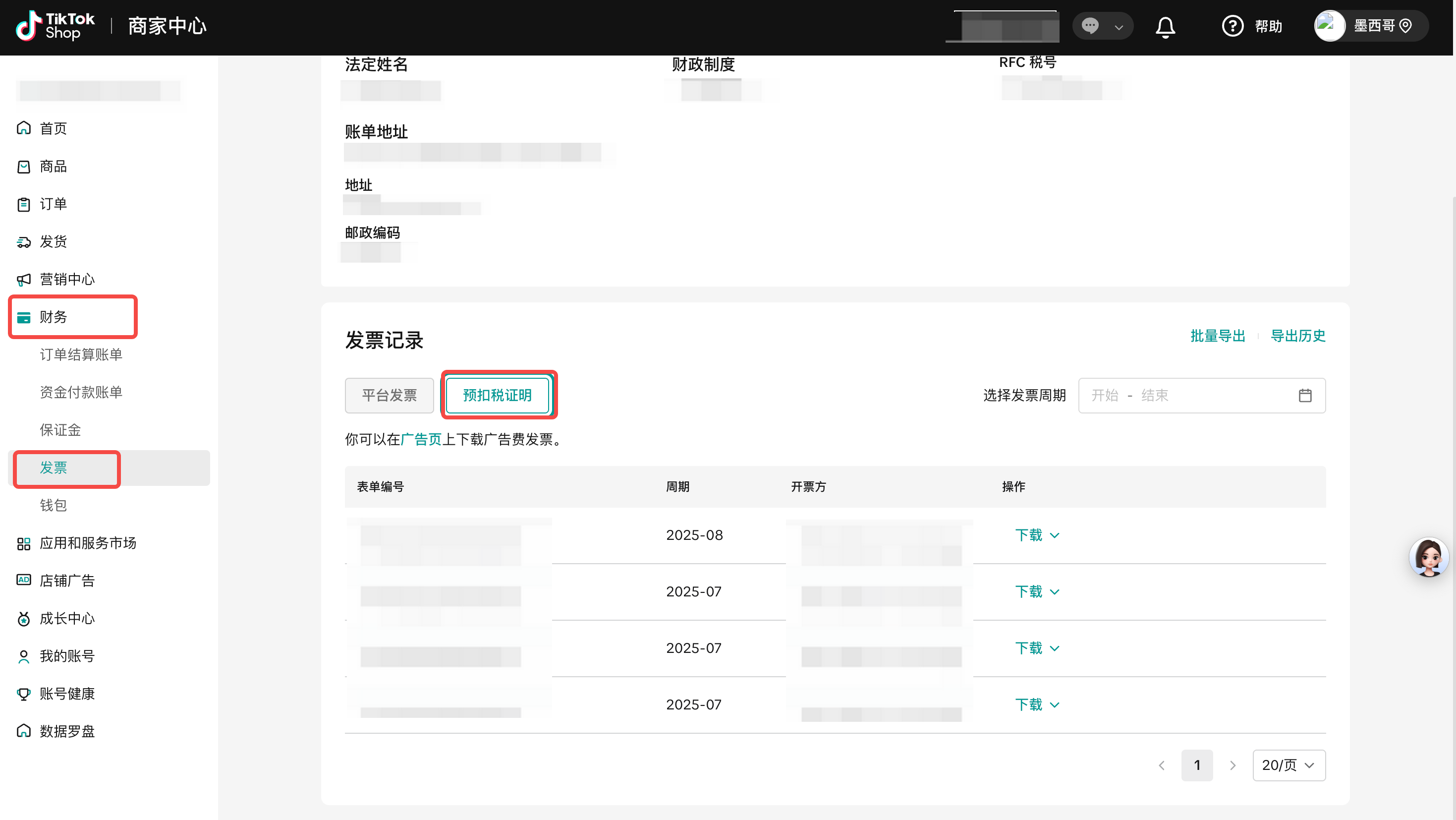Click 批量导出 link
The image size is (1456, 820).
tap(1218, 336)
